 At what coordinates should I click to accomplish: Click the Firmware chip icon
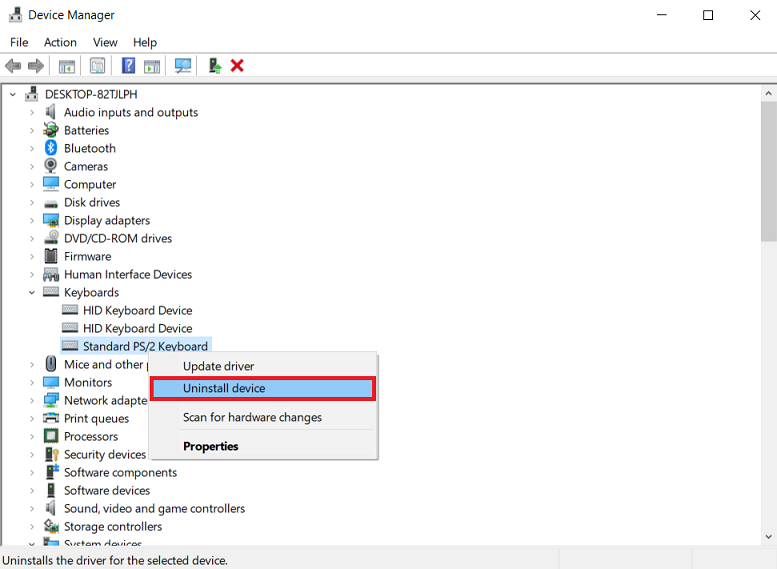click(x=51, y=256)
